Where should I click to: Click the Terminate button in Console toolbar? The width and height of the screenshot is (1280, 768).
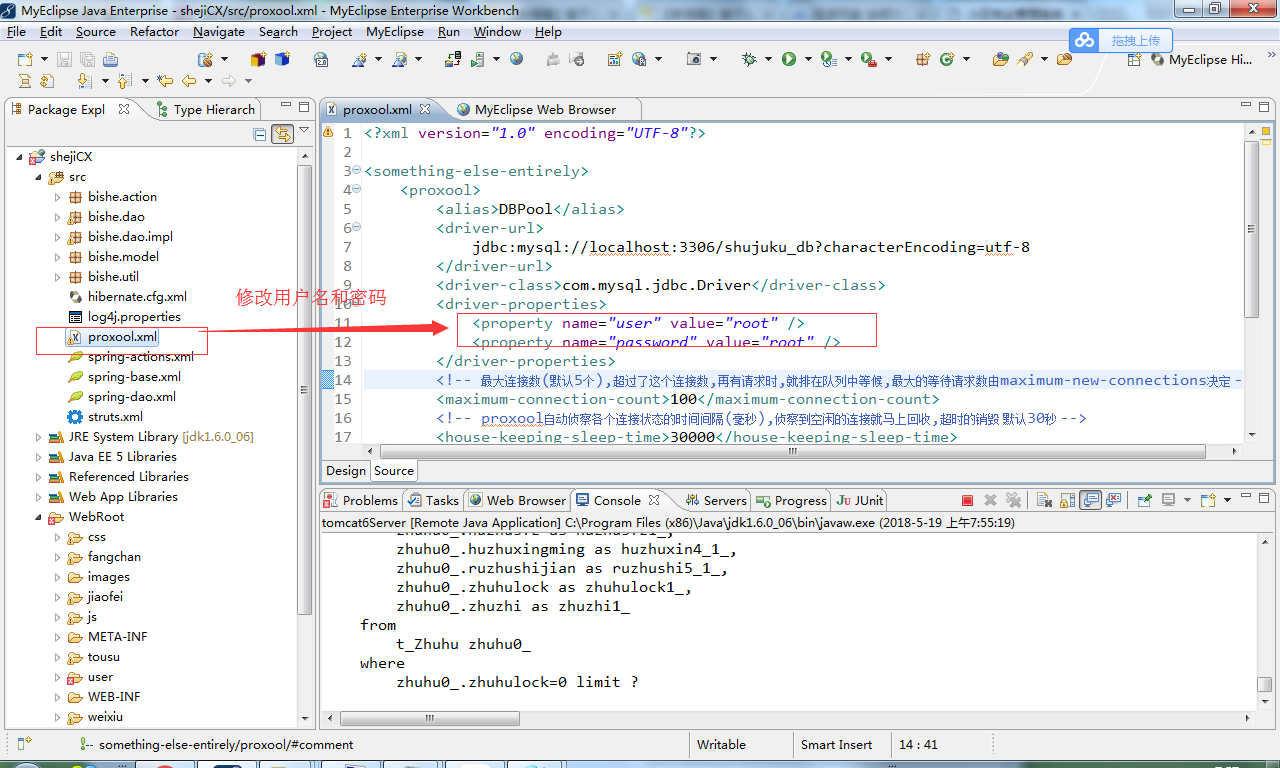coord(968,499)
